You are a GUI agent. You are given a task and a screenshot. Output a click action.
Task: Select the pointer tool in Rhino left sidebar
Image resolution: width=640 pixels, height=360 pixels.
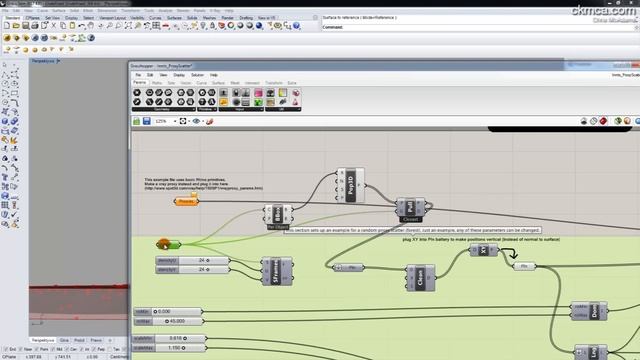(x=5, y=65)
